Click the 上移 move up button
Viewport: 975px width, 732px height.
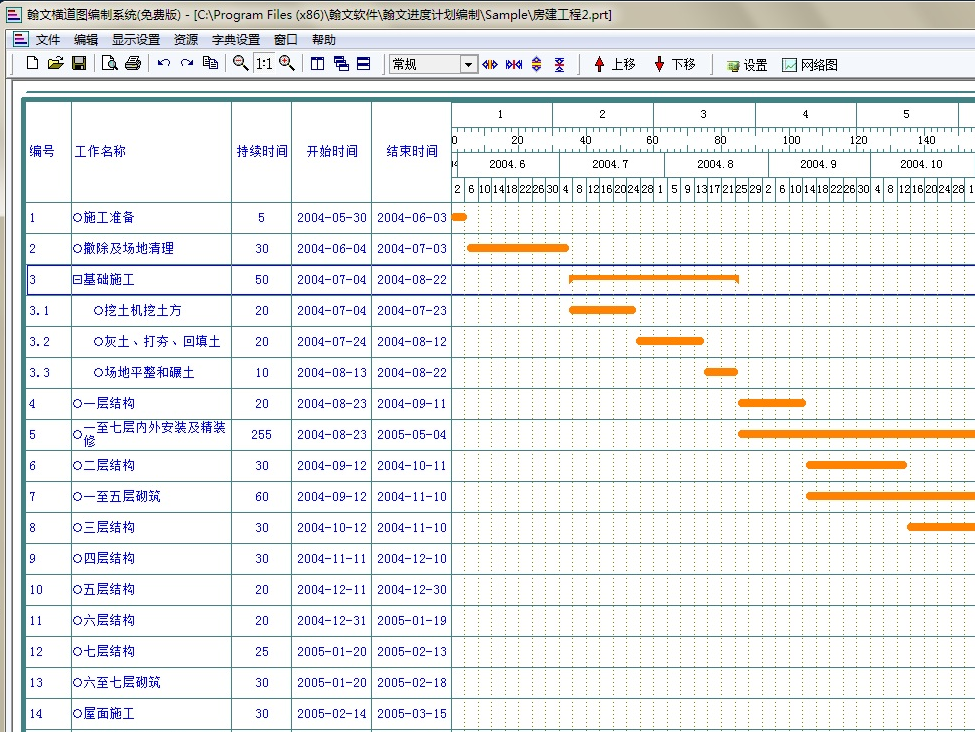[x=614, y=64]
